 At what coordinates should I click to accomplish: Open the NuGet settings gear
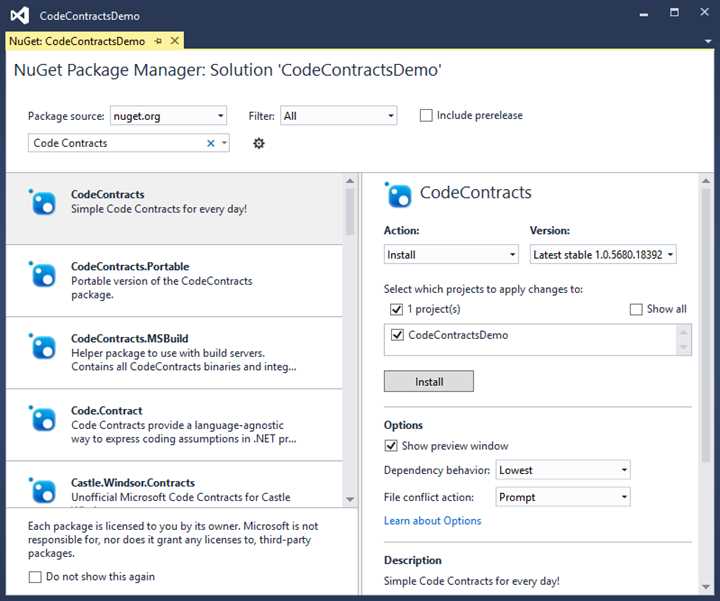259,143
